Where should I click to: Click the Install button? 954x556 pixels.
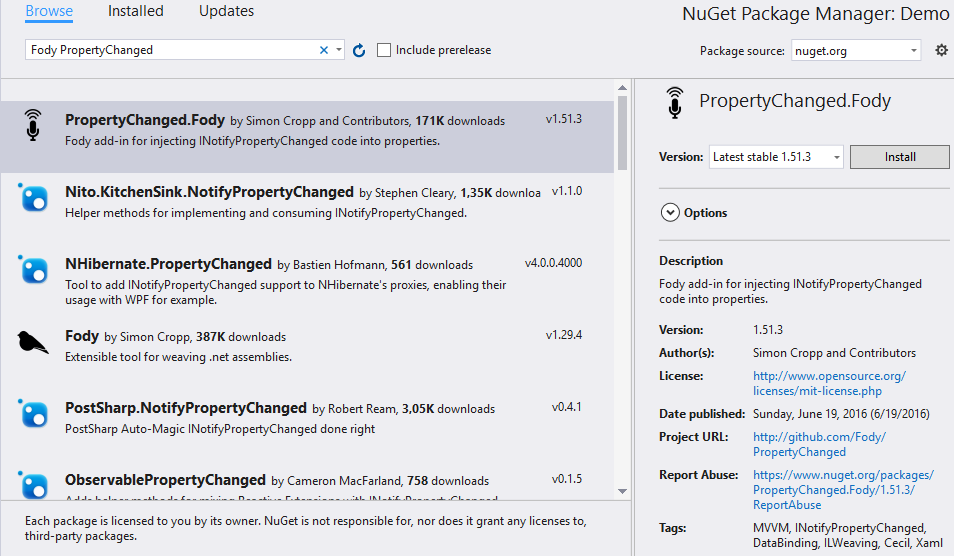(900, 157)
